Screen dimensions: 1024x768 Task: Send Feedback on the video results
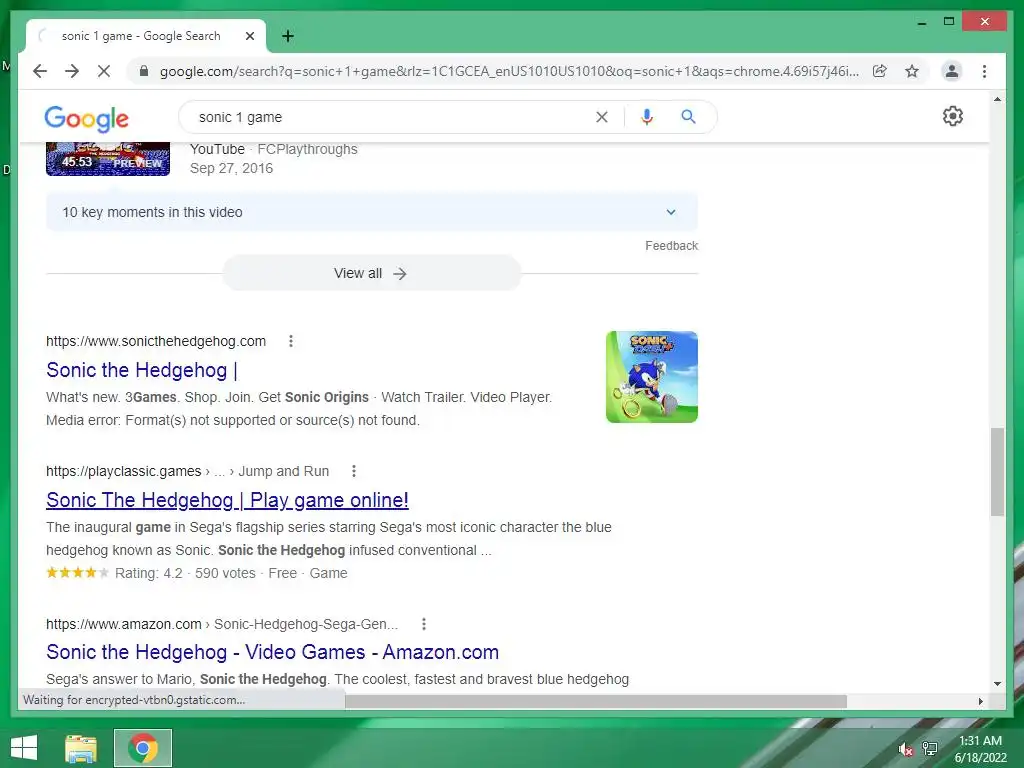click(671, 246)
